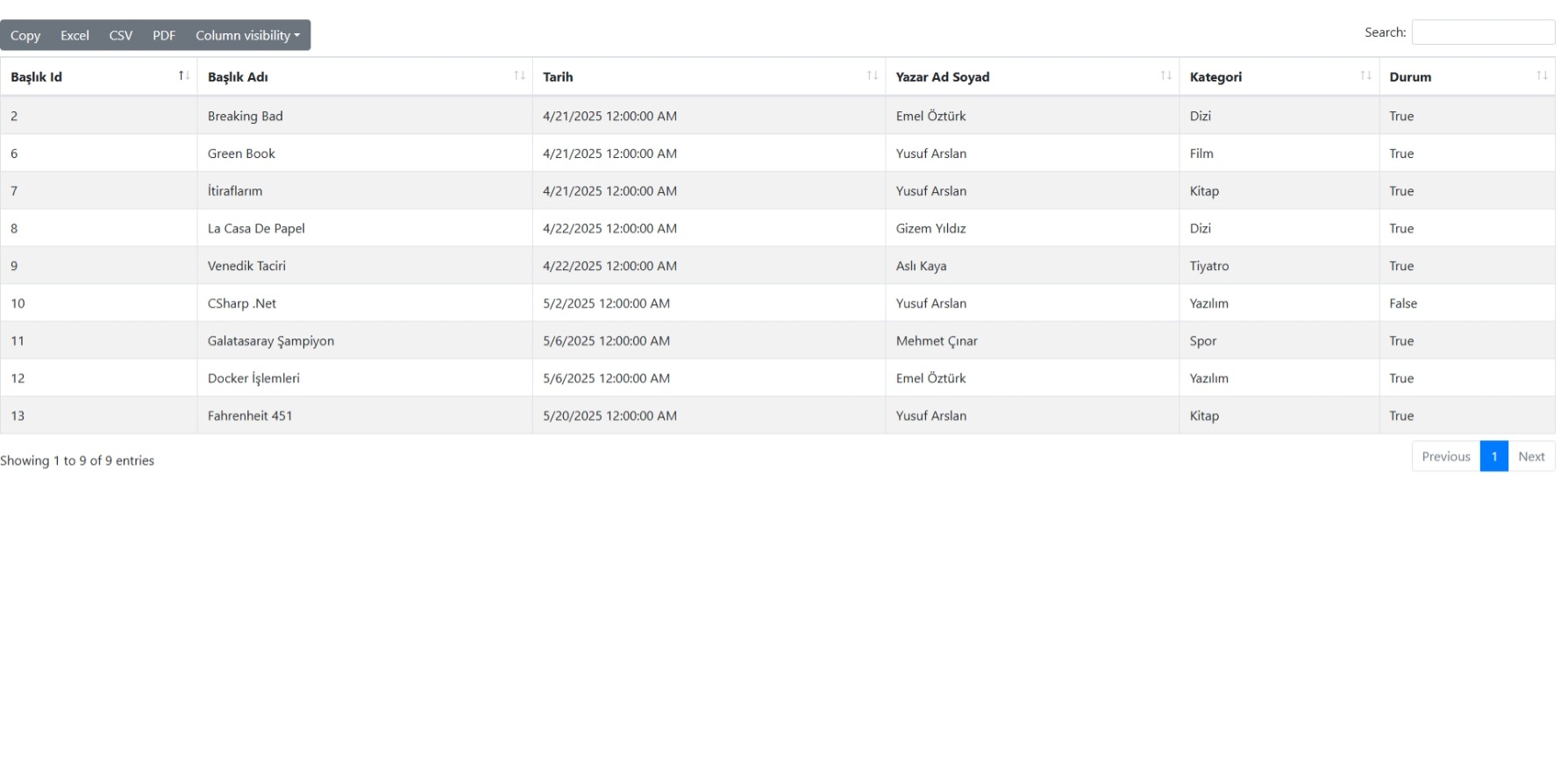Download the table as PDF
This screenshot has width=1568, height=770.
click(164, 36)
